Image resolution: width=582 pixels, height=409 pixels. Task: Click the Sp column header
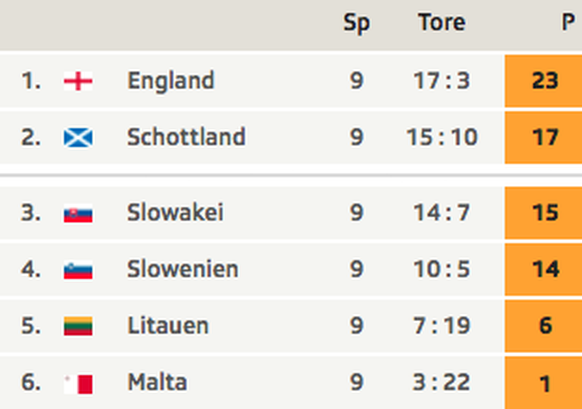click(356, 23)
